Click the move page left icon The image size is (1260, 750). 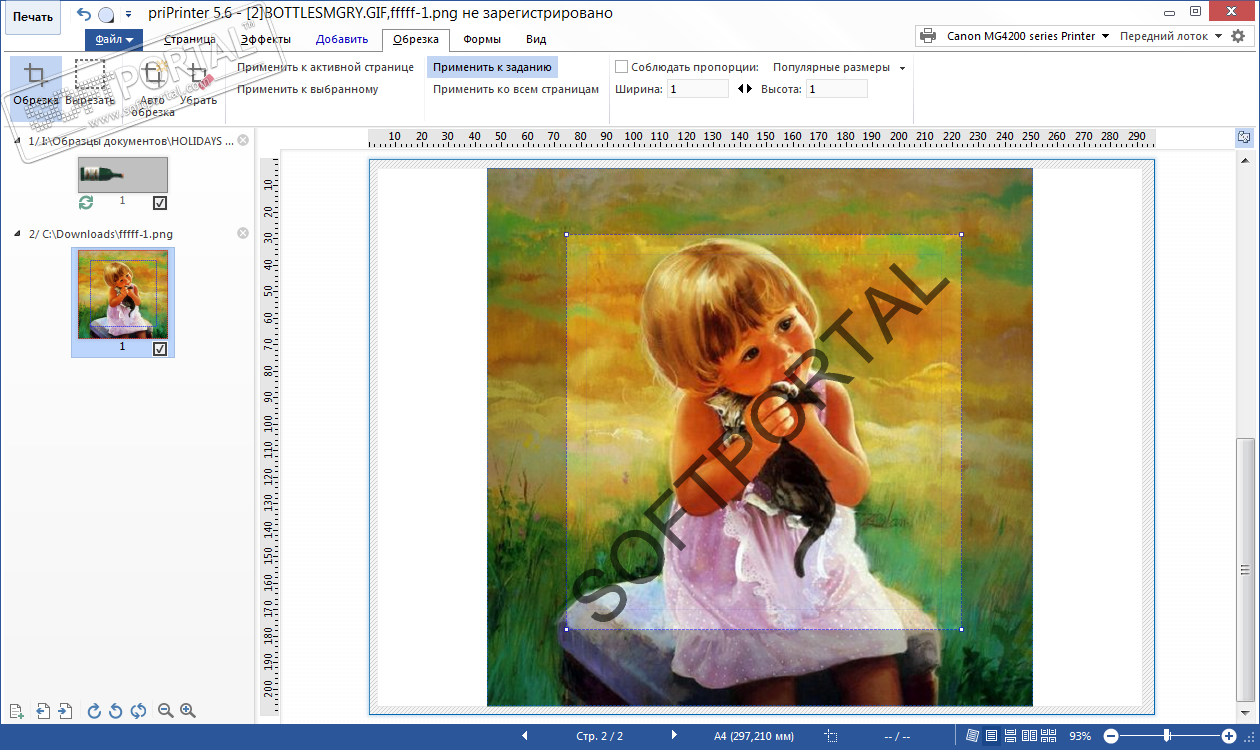coord(43,711)
